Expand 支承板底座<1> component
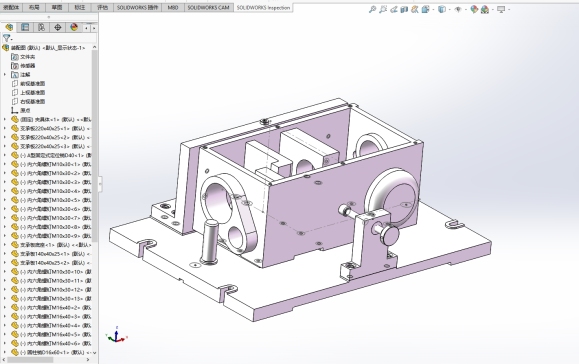 coord(5,245)
